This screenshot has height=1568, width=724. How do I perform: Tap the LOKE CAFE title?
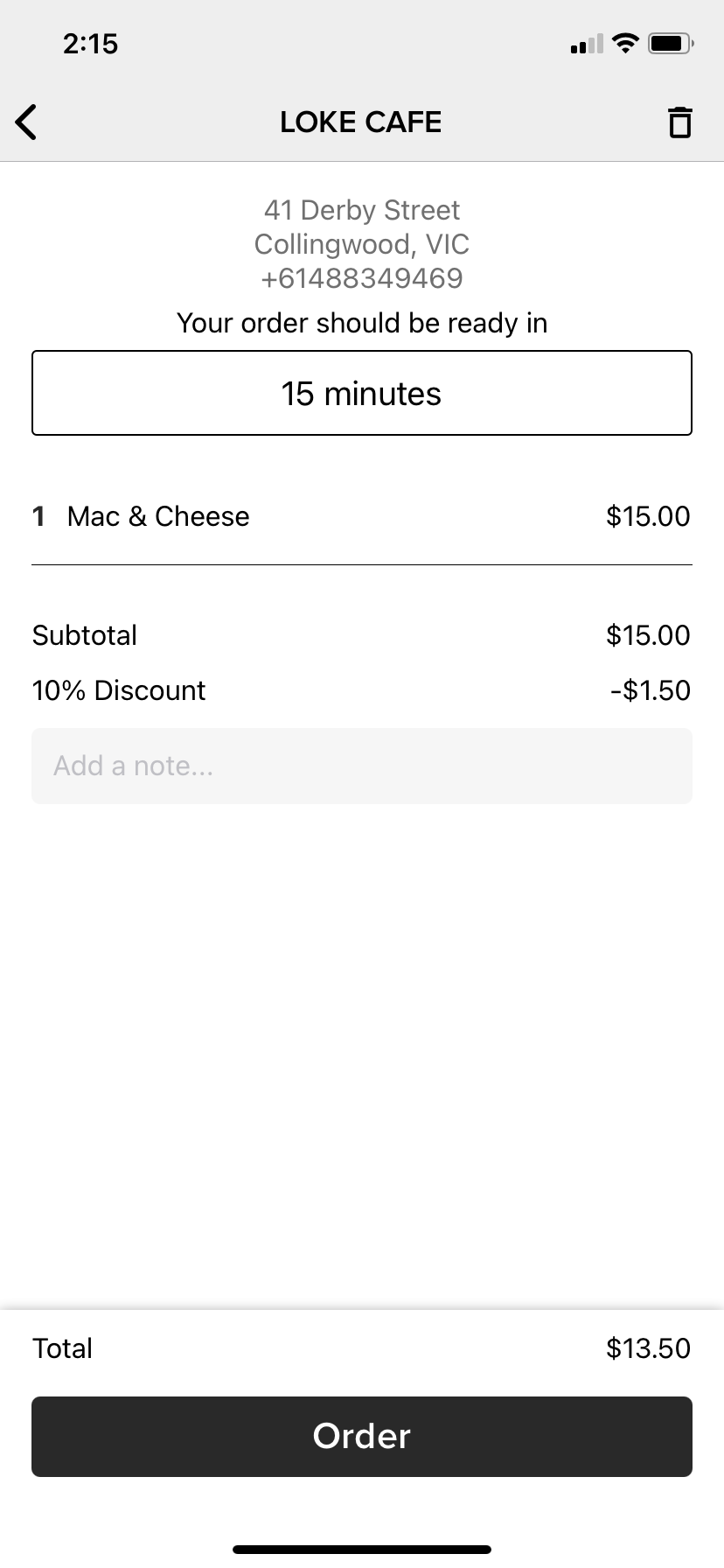pyautogui.click(x=361, y=122)
